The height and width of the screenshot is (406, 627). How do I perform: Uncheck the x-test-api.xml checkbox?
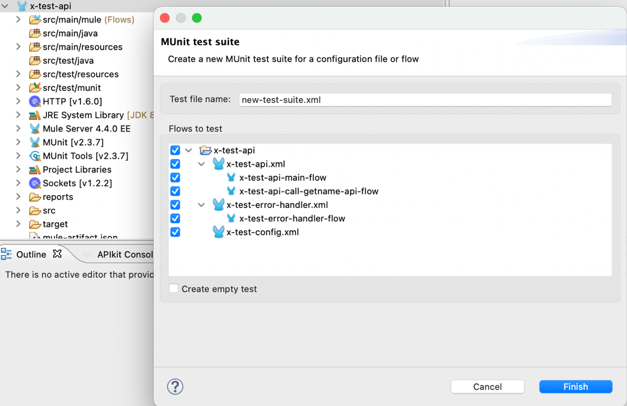[x=175, y=164]
